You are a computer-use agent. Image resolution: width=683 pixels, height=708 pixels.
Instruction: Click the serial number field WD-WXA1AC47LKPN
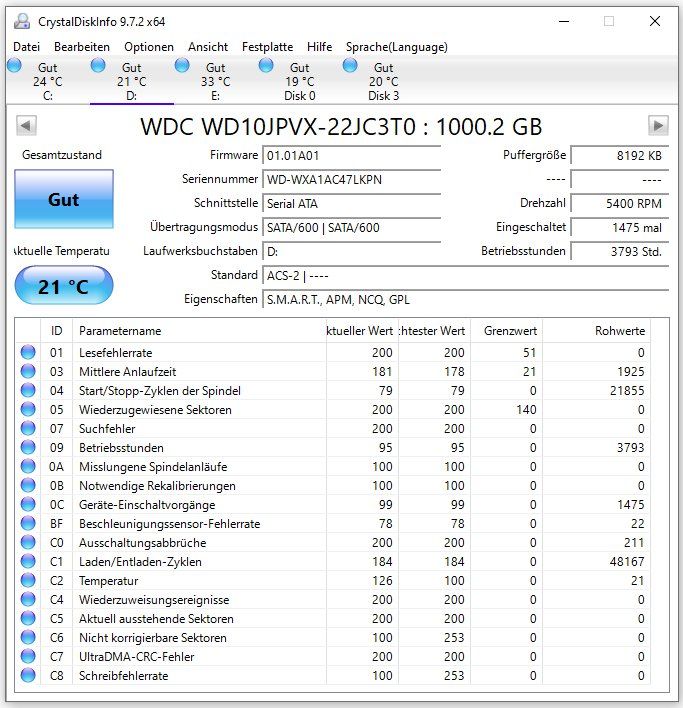click(x=352, y=180)
